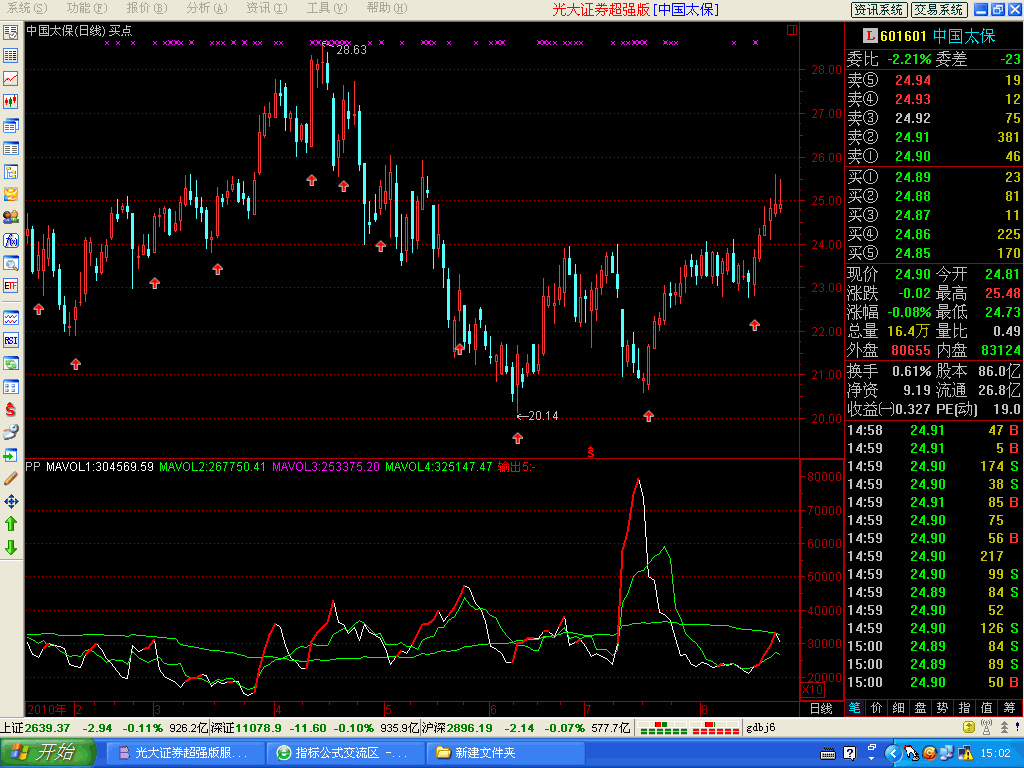The width and height of the screenshot is (1024, 768).
Task: Click the ETF icon in left toolbar
Action: 11,286
